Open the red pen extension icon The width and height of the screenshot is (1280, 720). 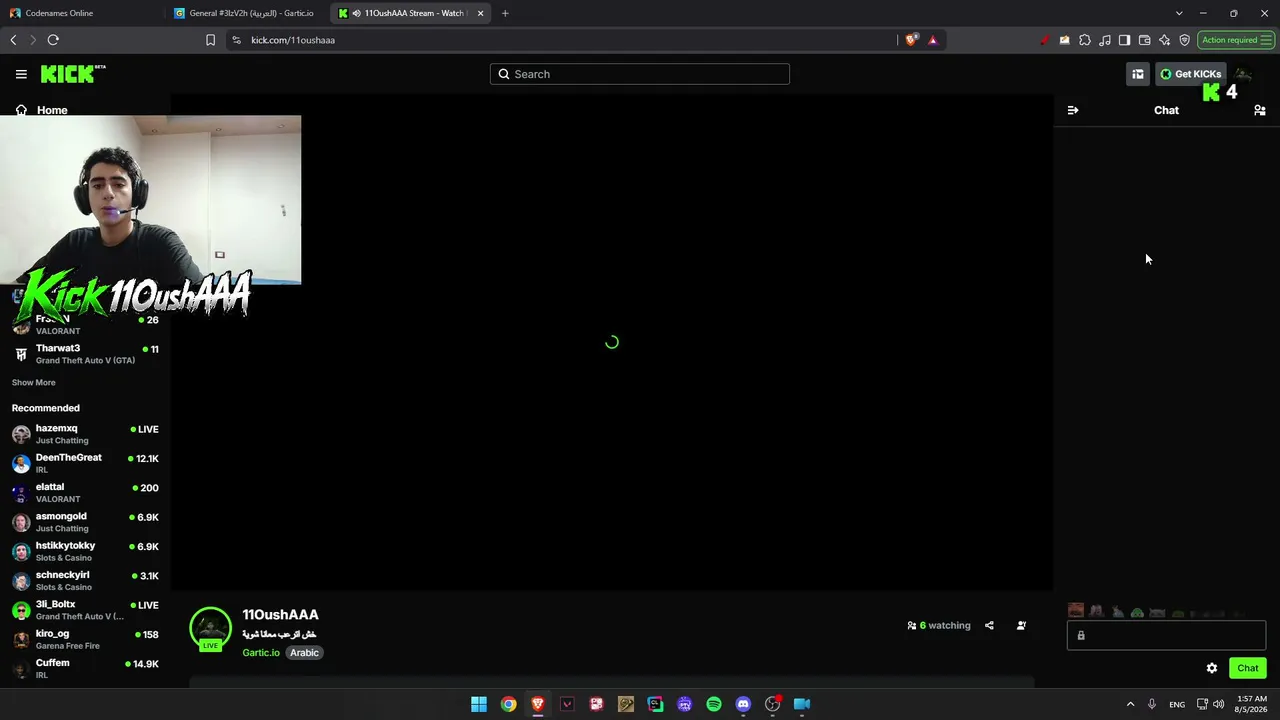(x=1045, y=40)
